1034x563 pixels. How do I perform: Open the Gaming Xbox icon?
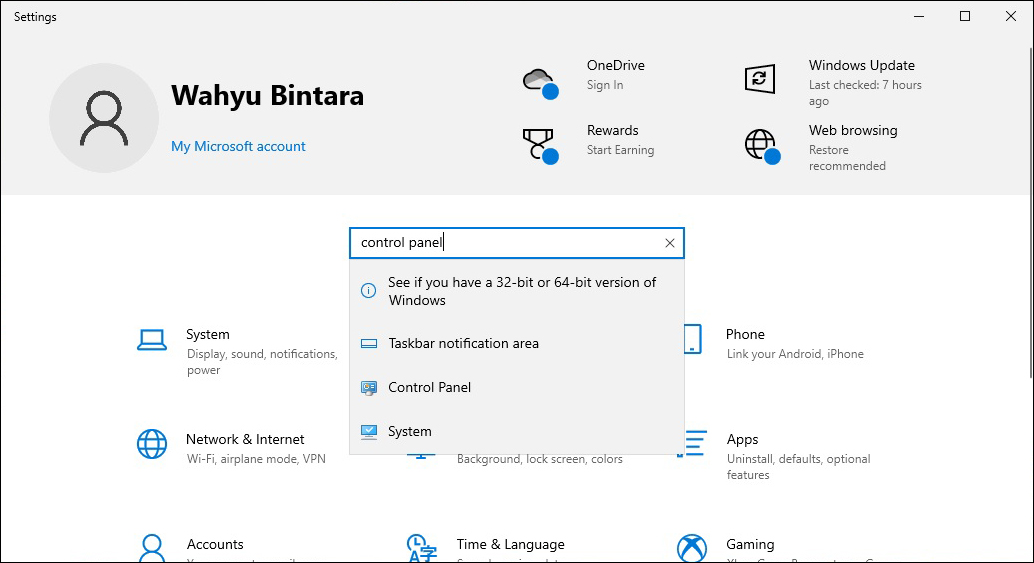(x=692, y=548)
